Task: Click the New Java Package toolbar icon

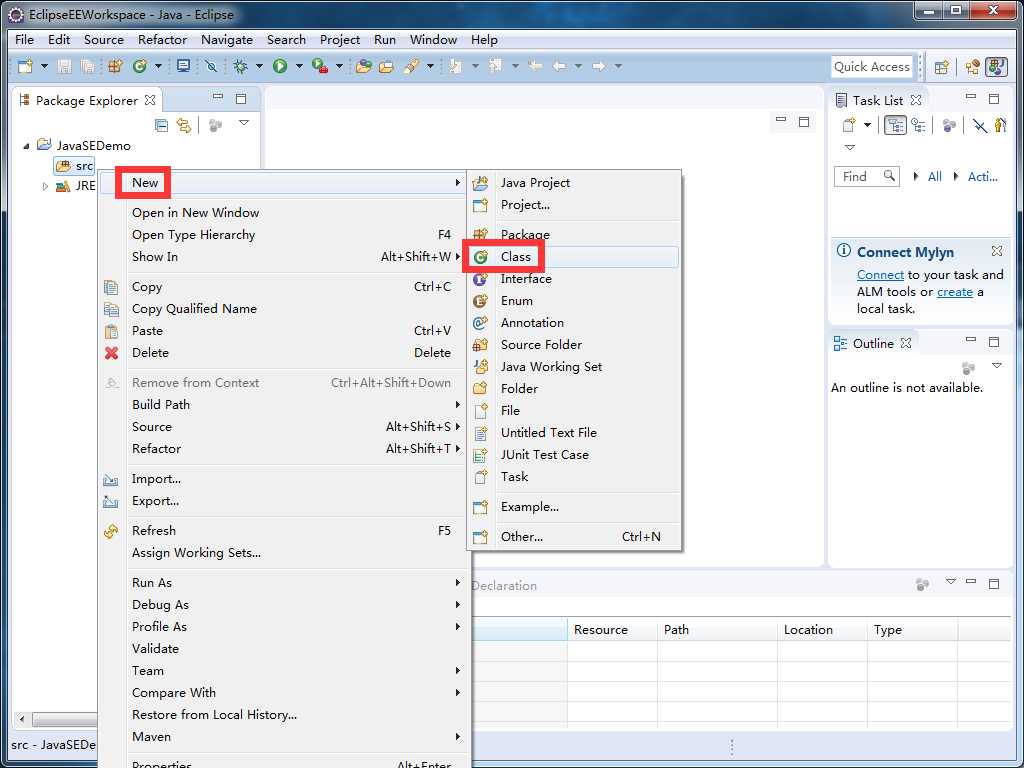Action: tap(115, 66)
